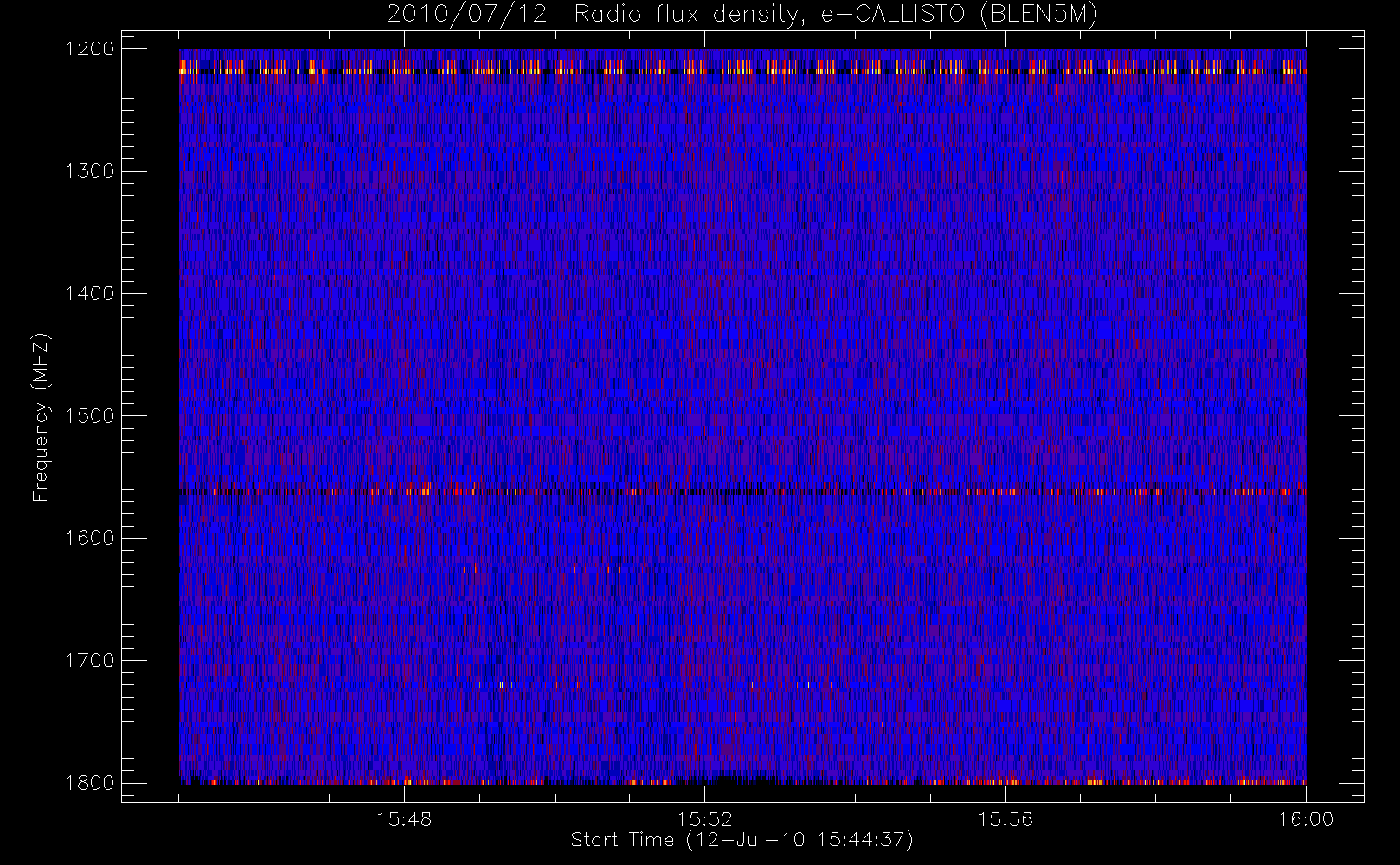The image size is (1400, 865).
Task: Click the 16:00 time tick label
Action: (1306, 819)
